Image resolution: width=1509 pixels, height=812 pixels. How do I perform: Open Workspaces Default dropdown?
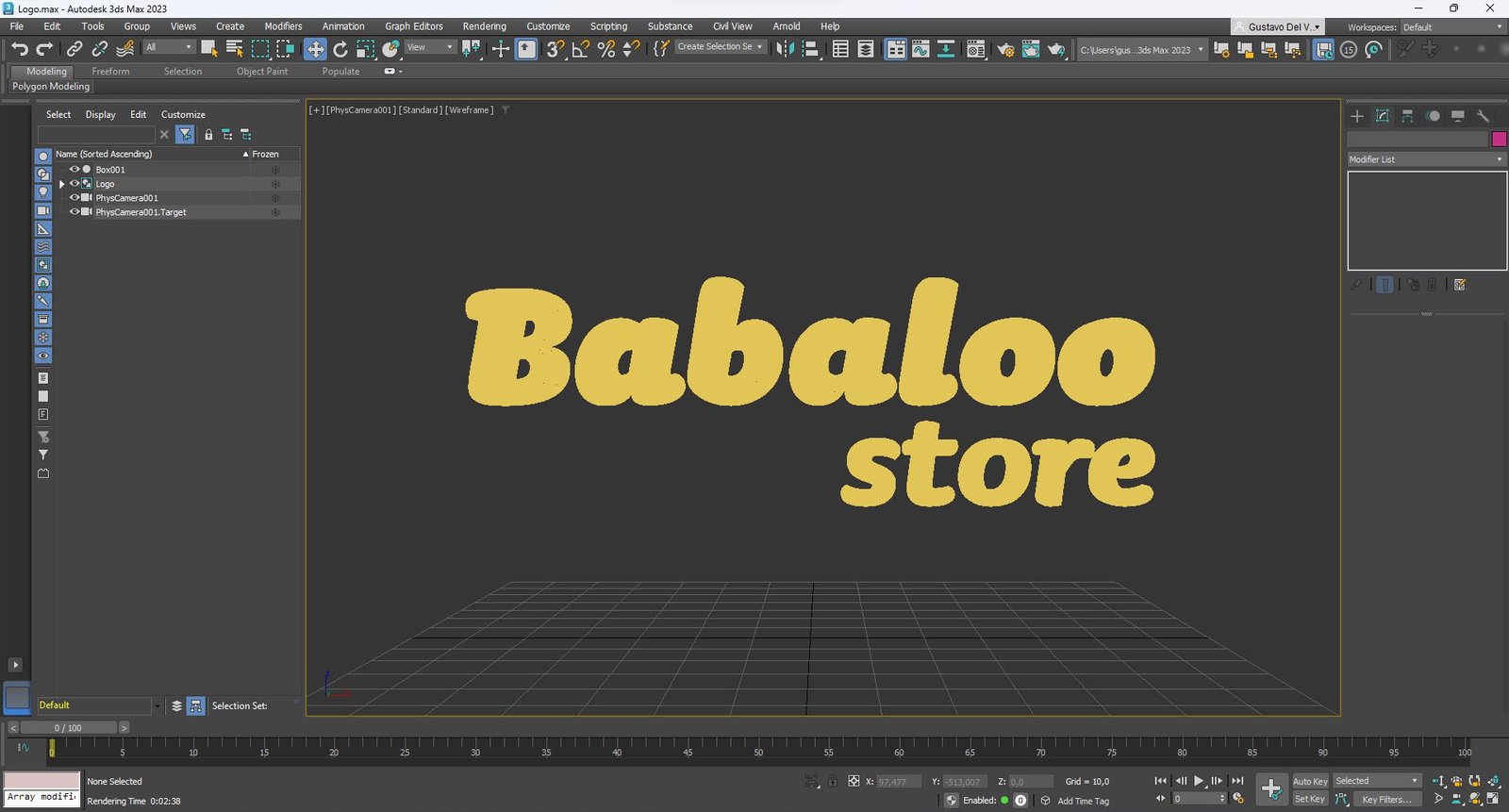click(x=1452, y=27)
